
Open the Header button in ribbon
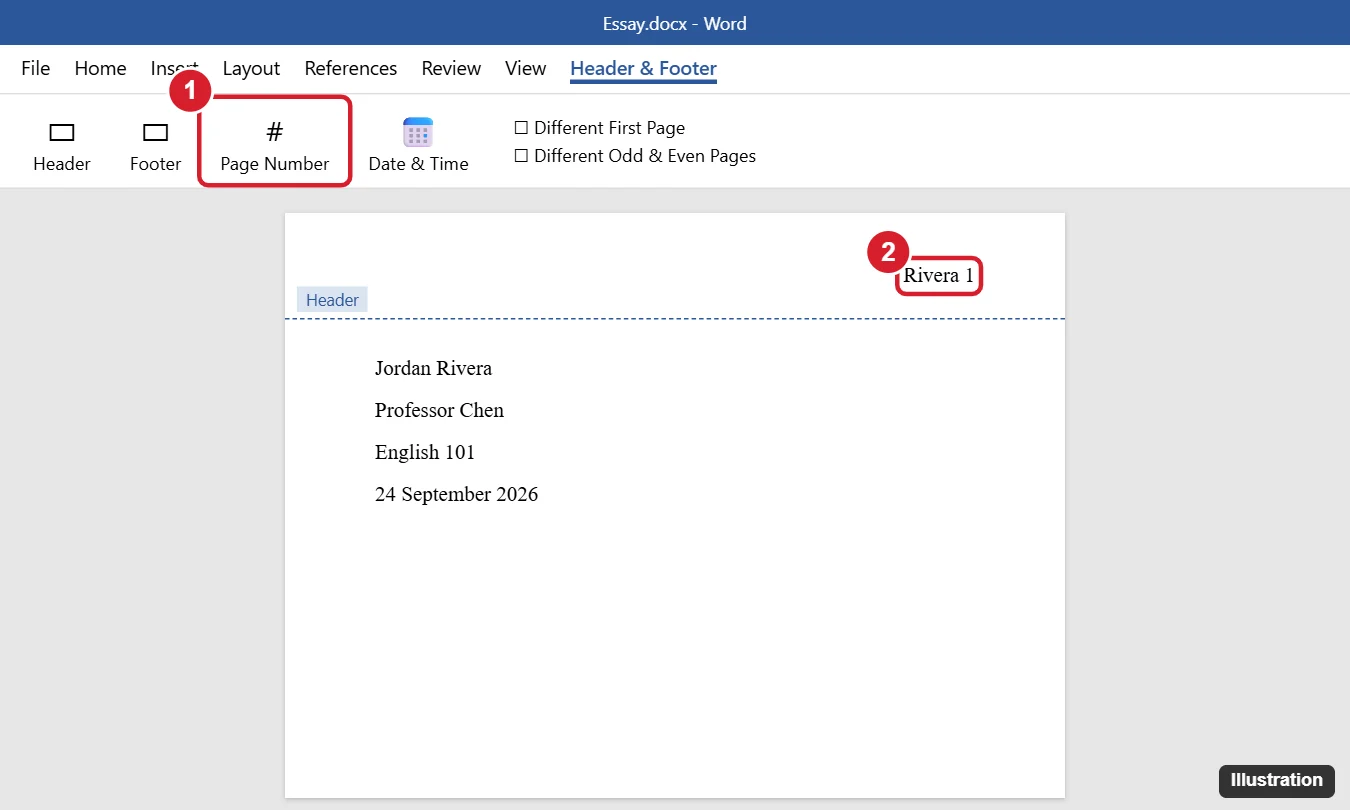coord(62,146)
